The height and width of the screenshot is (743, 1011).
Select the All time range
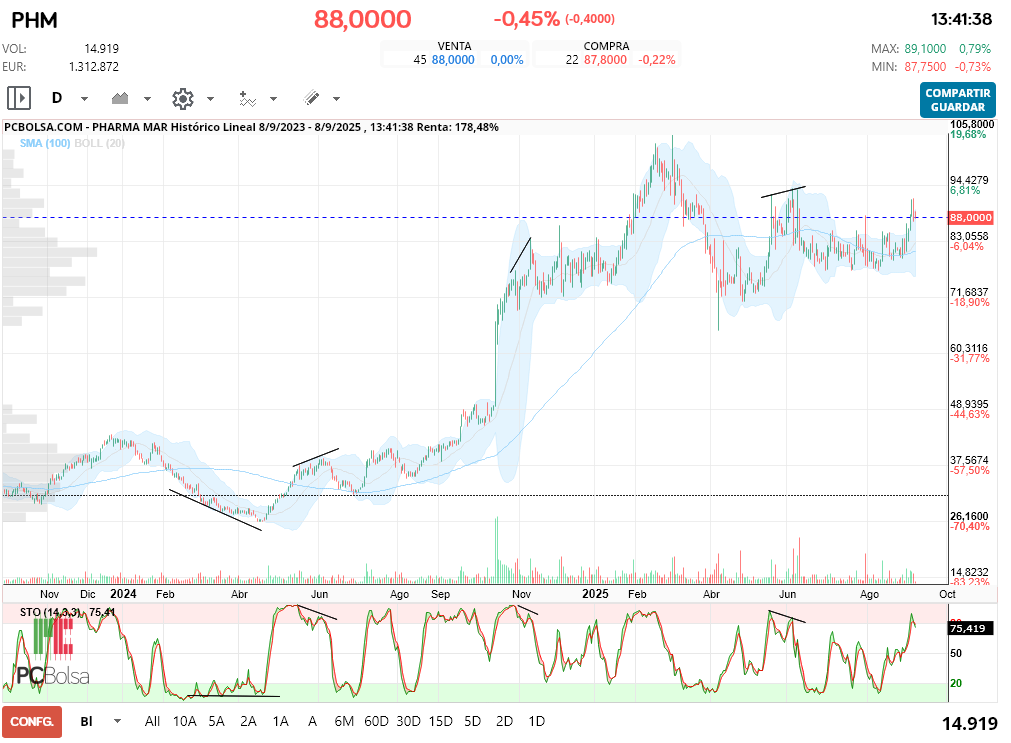coord(152,722)
